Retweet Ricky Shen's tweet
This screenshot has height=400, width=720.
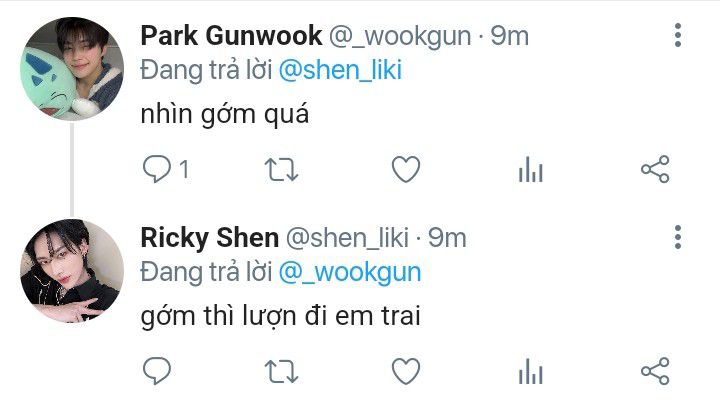click(281, 372)
